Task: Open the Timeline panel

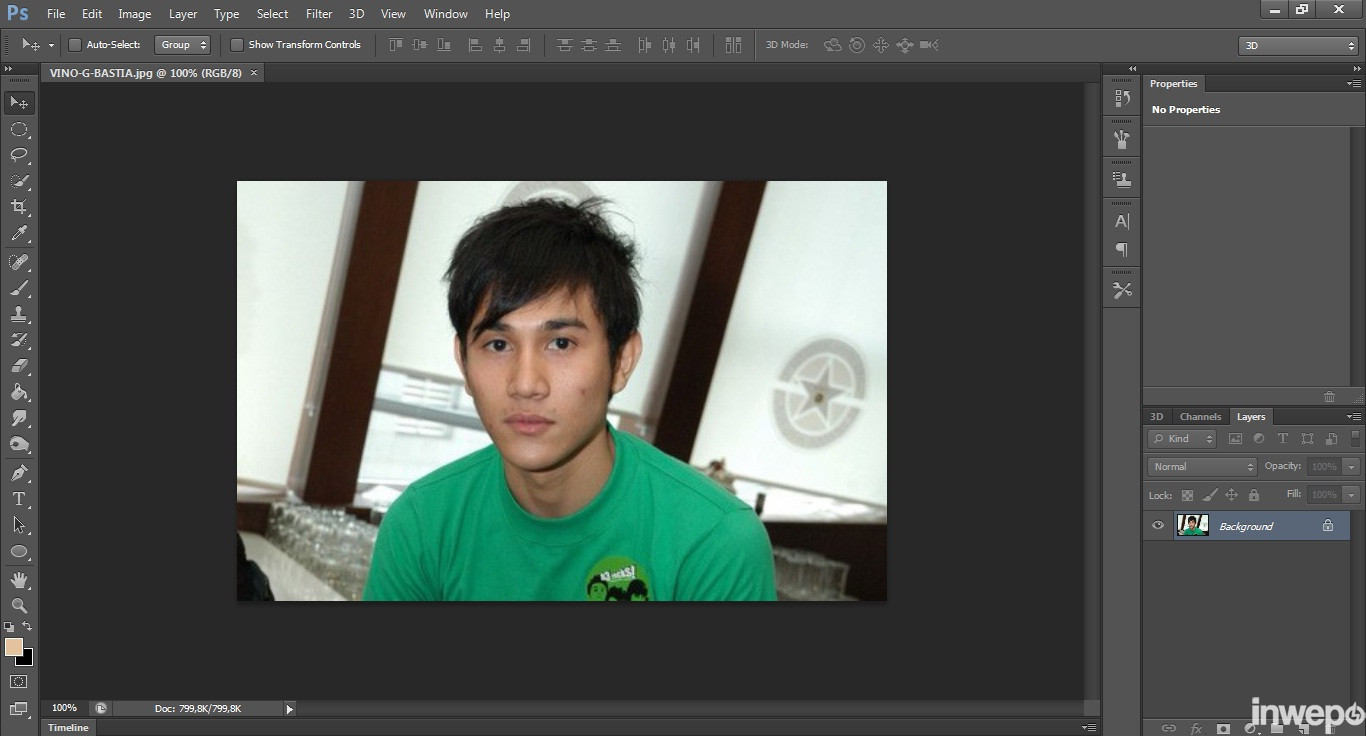Action: tap(69, 727)
